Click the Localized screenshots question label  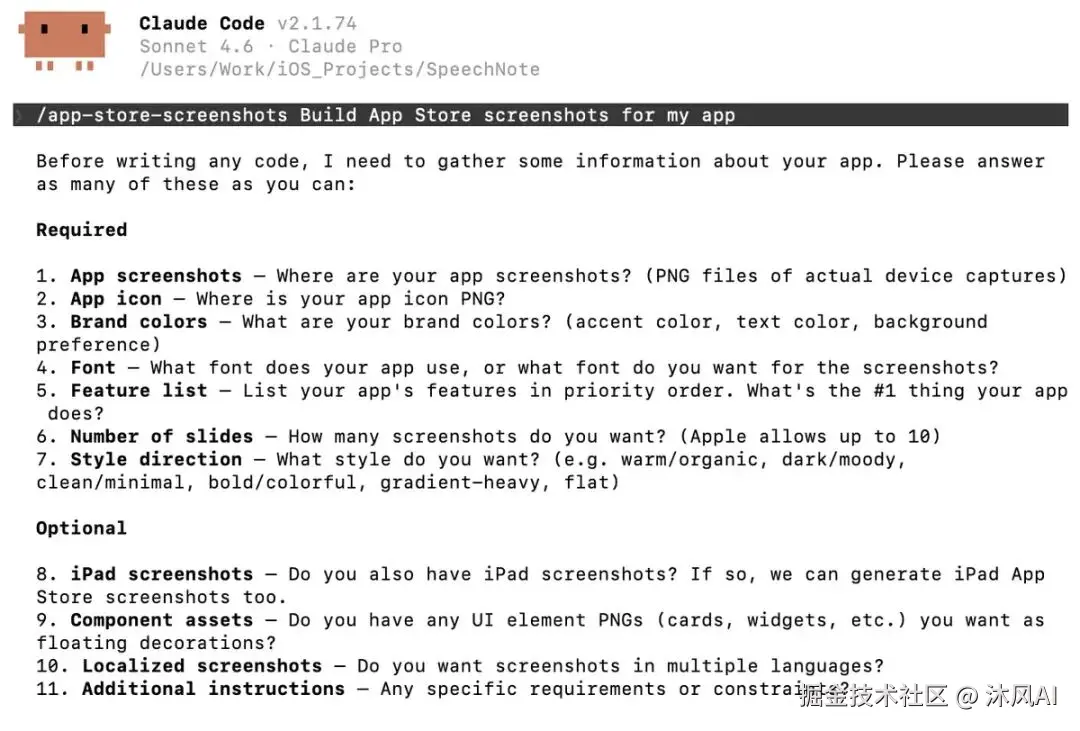click(x=201, y=666)
